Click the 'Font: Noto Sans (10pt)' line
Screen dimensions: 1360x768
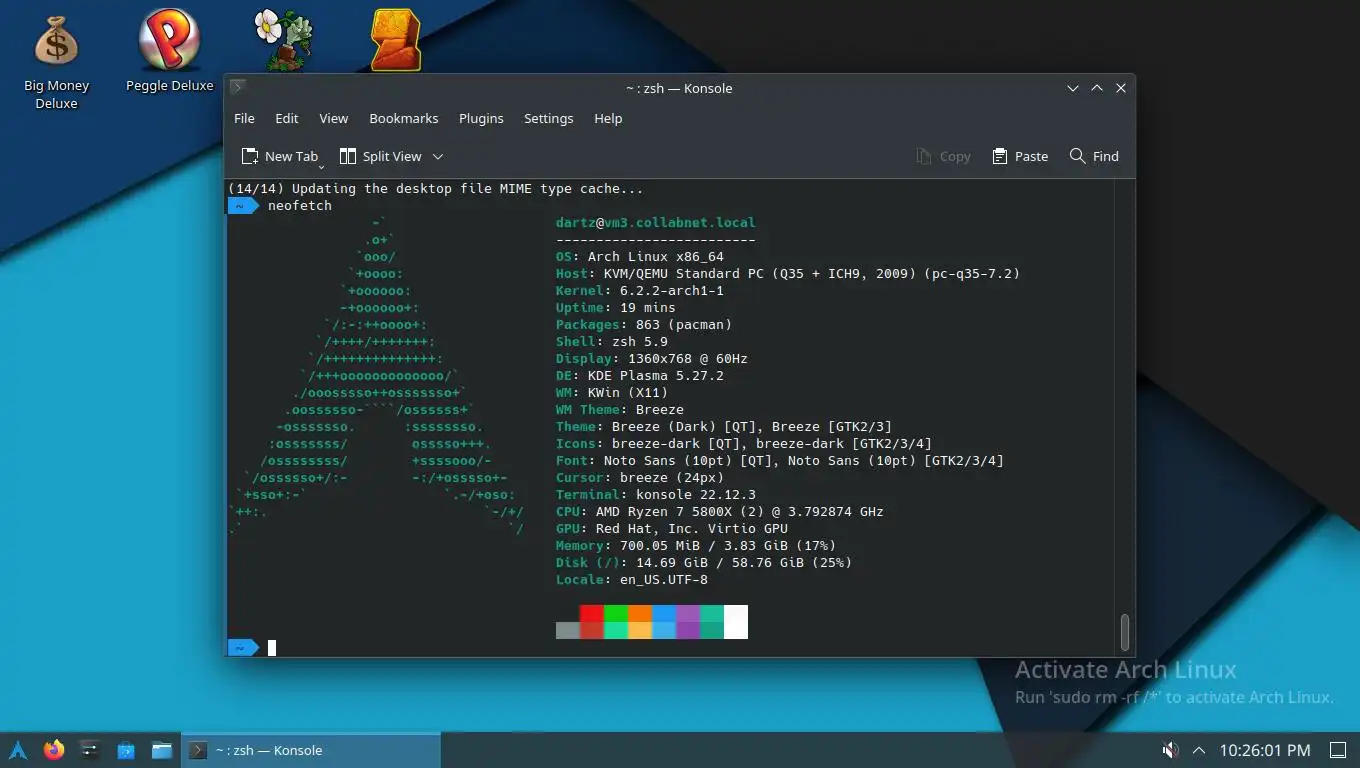click(x=780, y=460)
